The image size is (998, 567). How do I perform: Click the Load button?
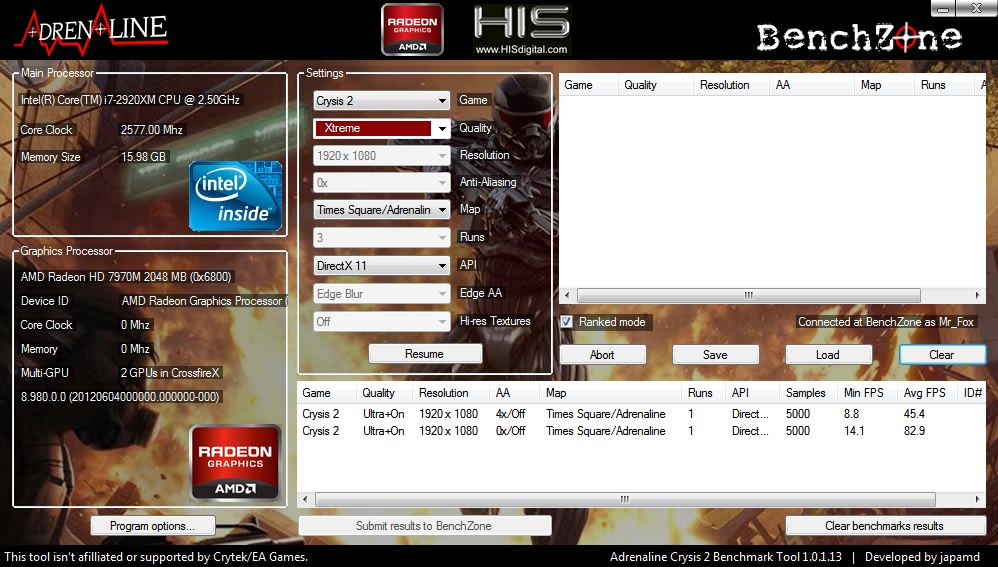point(828,354)
